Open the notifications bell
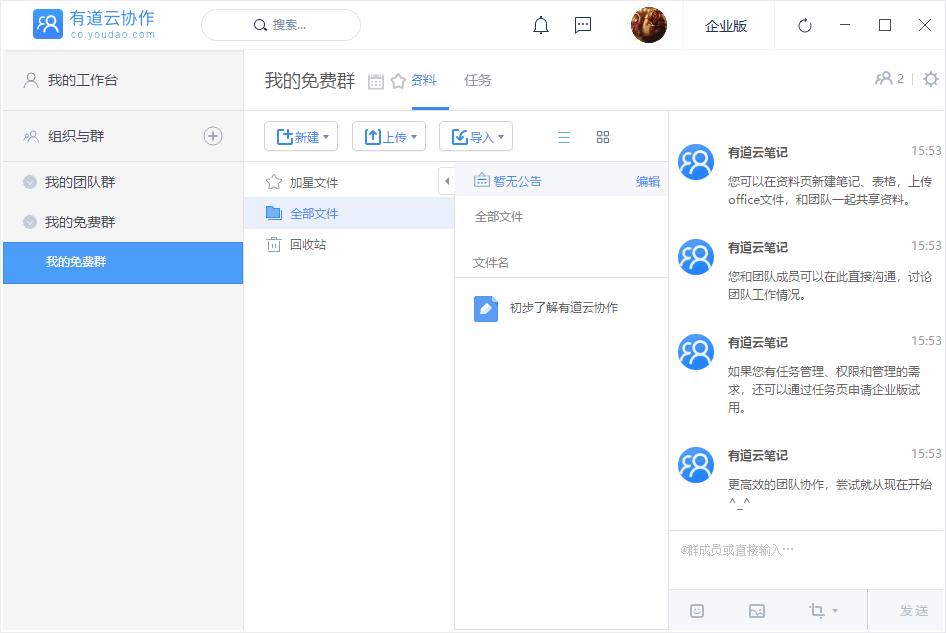The image size is (946, 633). pyautogui.click(x=541, y=25)
